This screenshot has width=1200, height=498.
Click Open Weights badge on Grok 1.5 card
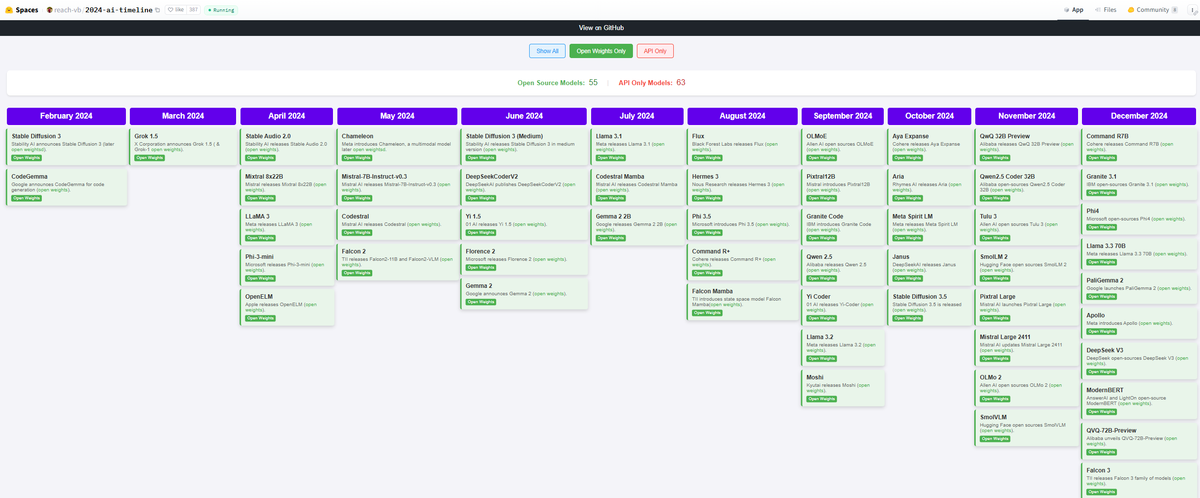click(149, 158)
